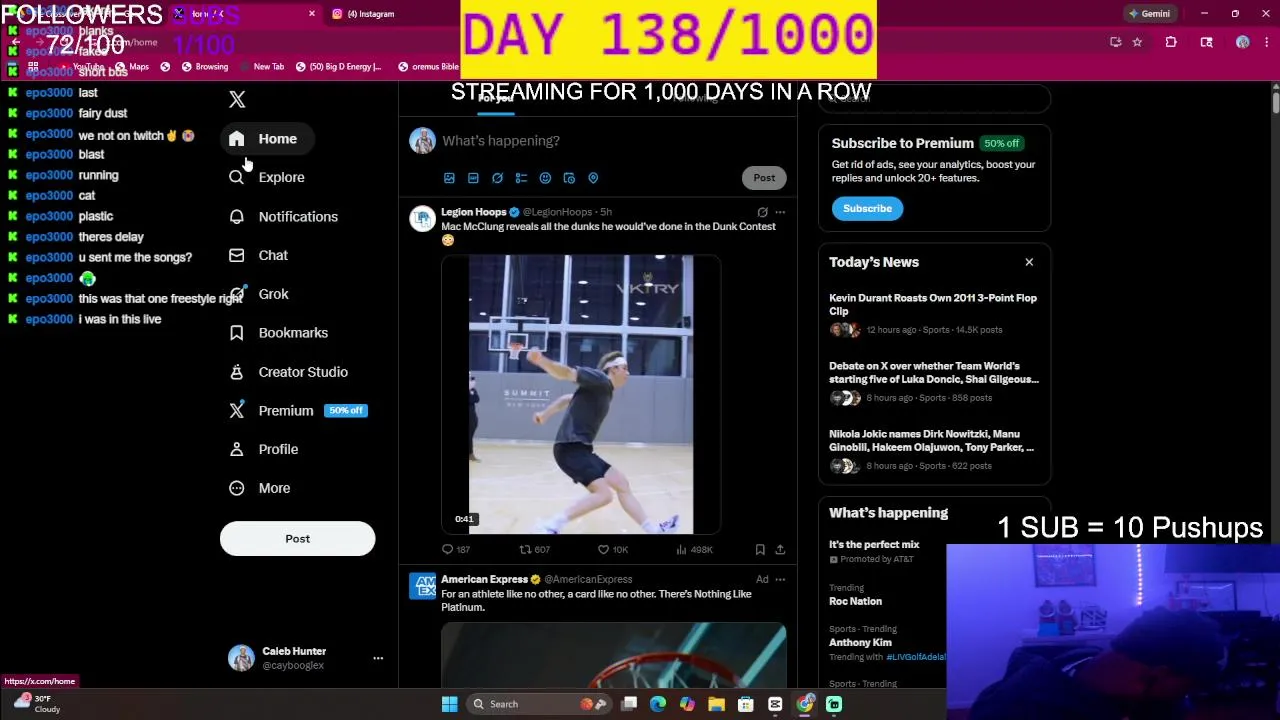1280x720 pixels.
Task: Open Notifications in the sidebar
Action: [x=284, y=217]
